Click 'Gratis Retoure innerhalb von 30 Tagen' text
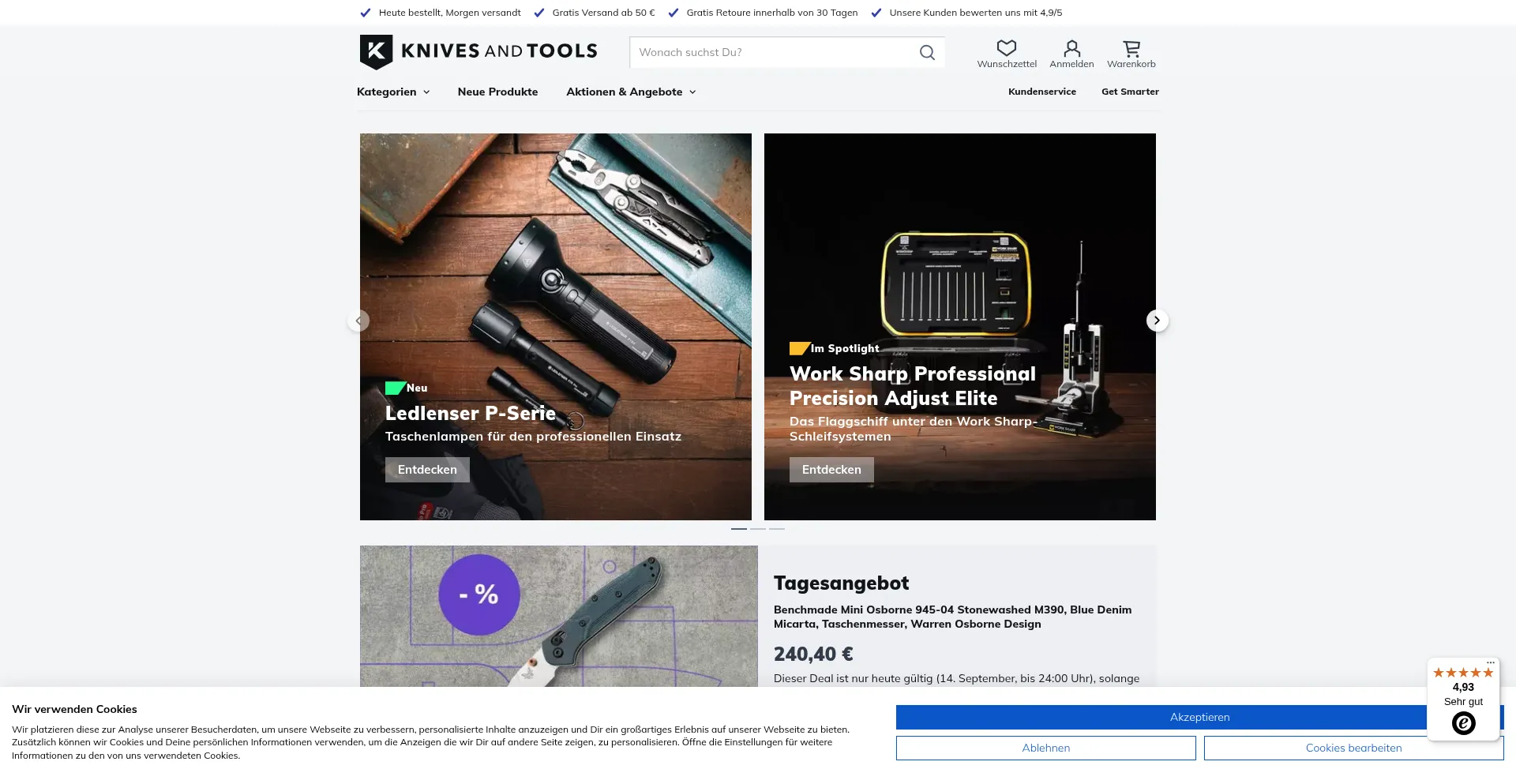 [771, 13]
